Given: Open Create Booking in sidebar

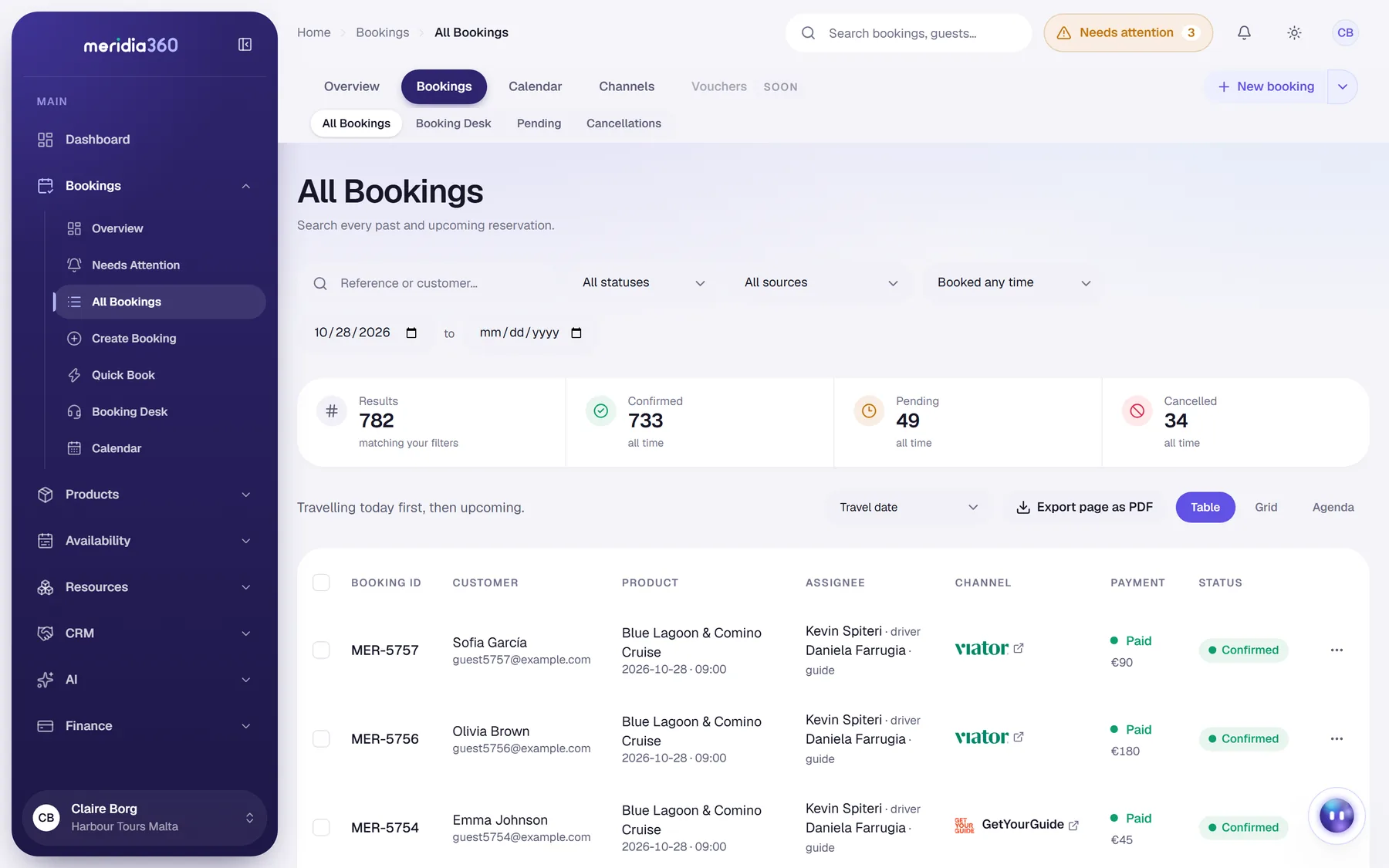Looking at the screenshot, I should (x=160, y=339).
